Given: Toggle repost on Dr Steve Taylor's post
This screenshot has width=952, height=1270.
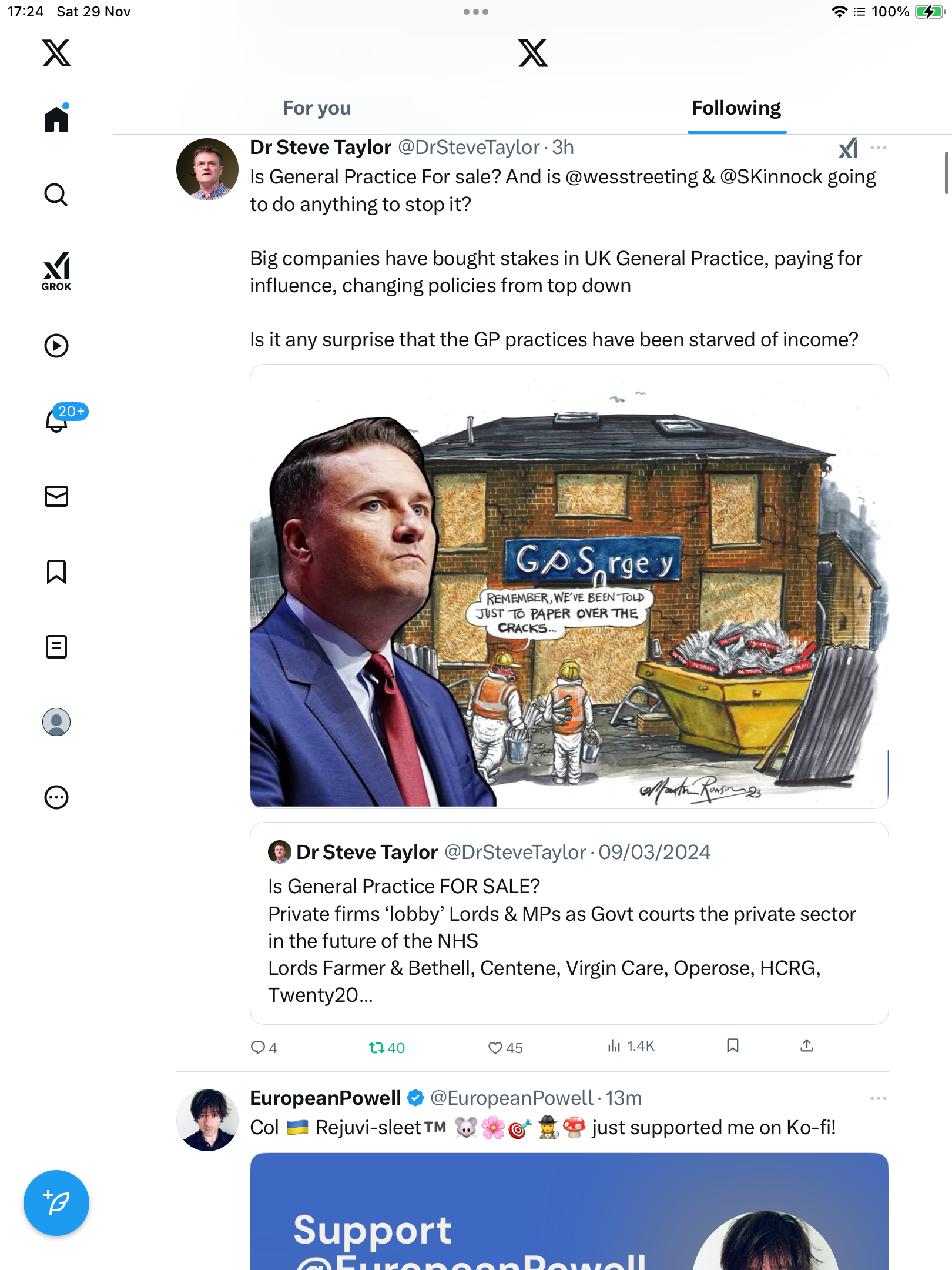Looking at the screenshot, I should coord(377,1048).
